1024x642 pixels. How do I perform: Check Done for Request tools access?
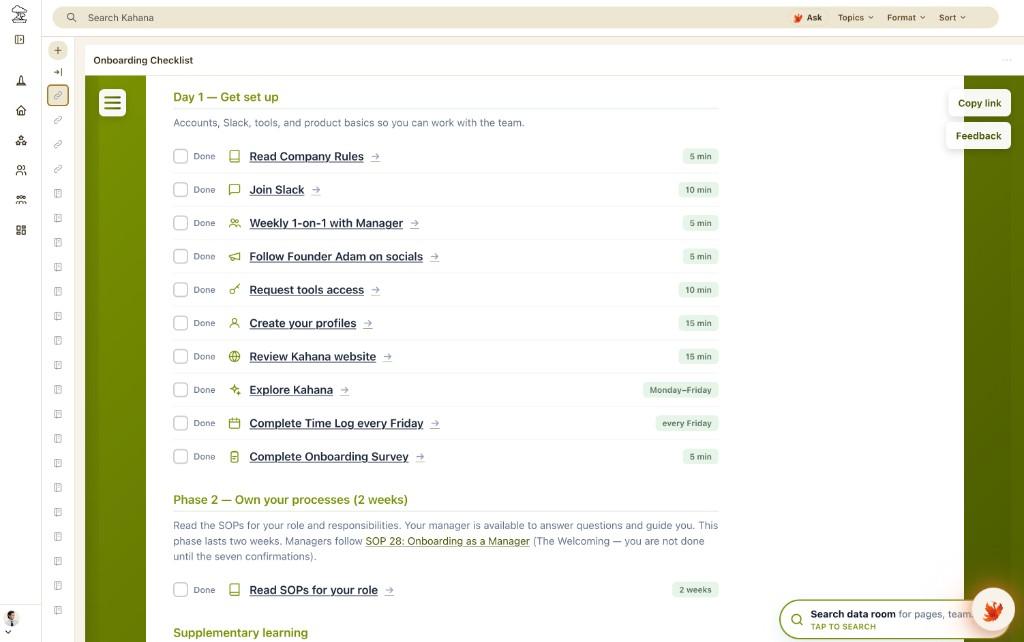coord(180,289)
